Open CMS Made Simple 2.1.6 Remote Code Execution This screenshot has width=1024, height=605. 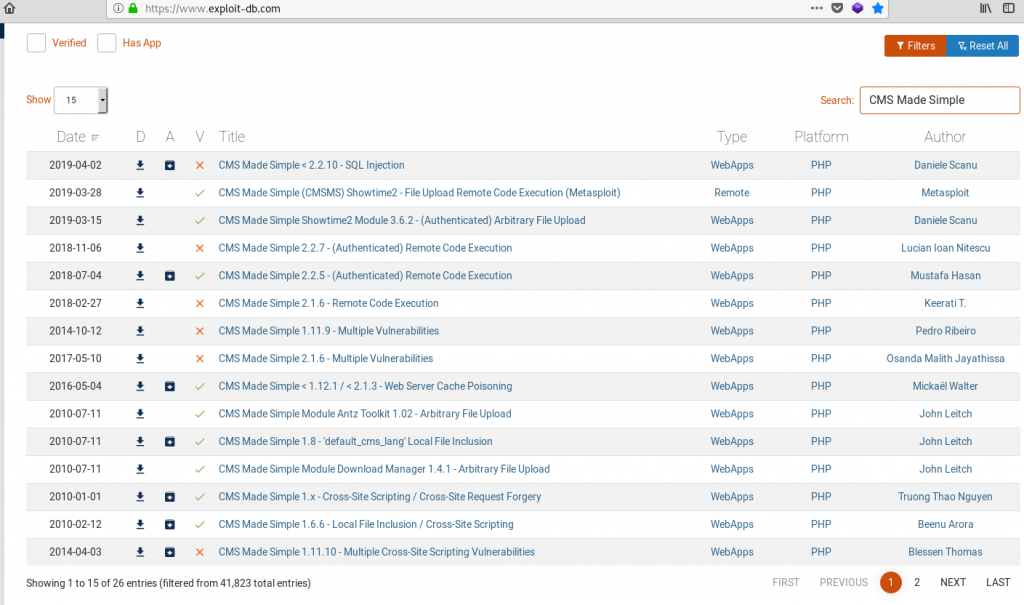(328, 303)
